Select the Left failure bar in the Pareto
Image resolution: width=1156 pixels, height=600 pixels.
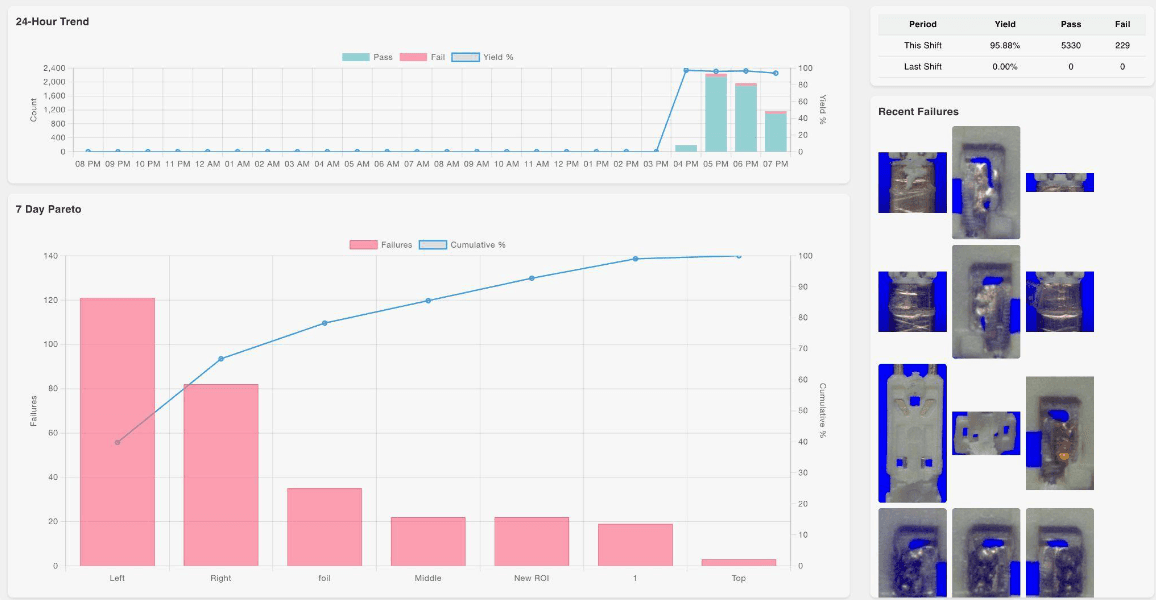pos(116,430)
